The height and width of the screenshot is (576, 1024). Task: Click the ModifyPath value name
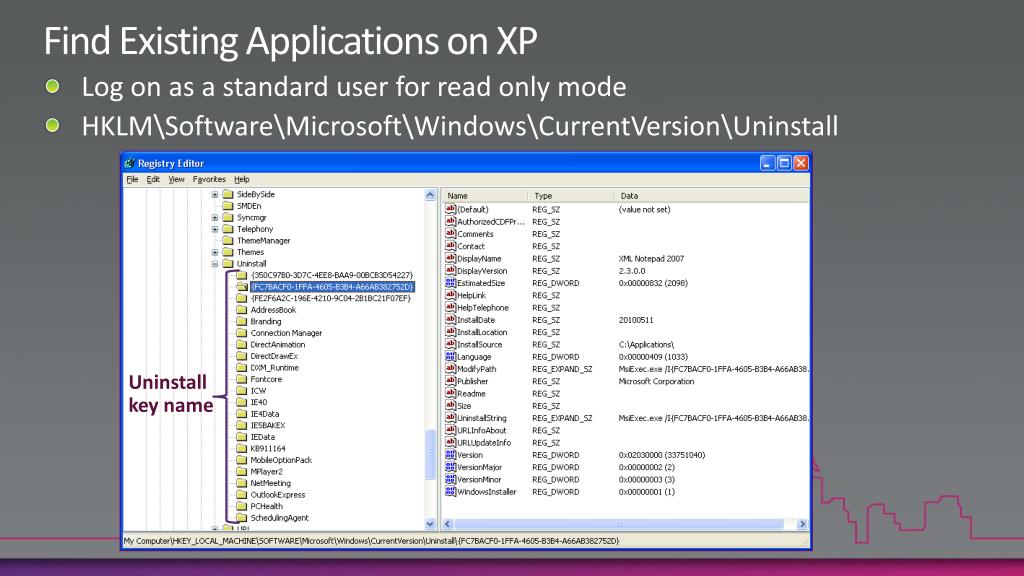[x=477, y=369]
